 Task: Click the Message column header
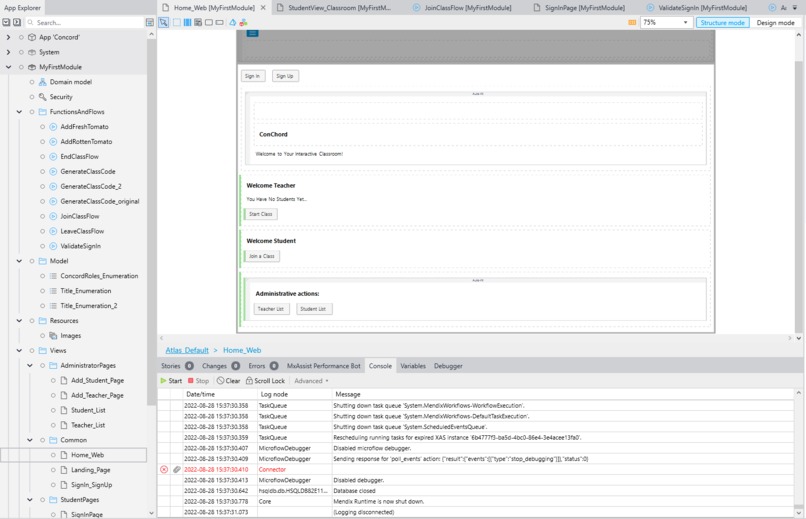click(347, 394)
